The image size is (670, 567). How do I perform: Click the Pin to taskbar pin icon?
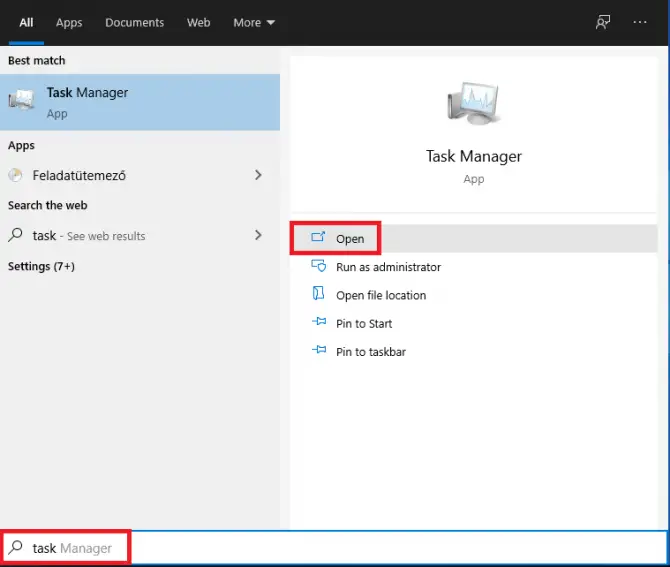tap(319, 350)
